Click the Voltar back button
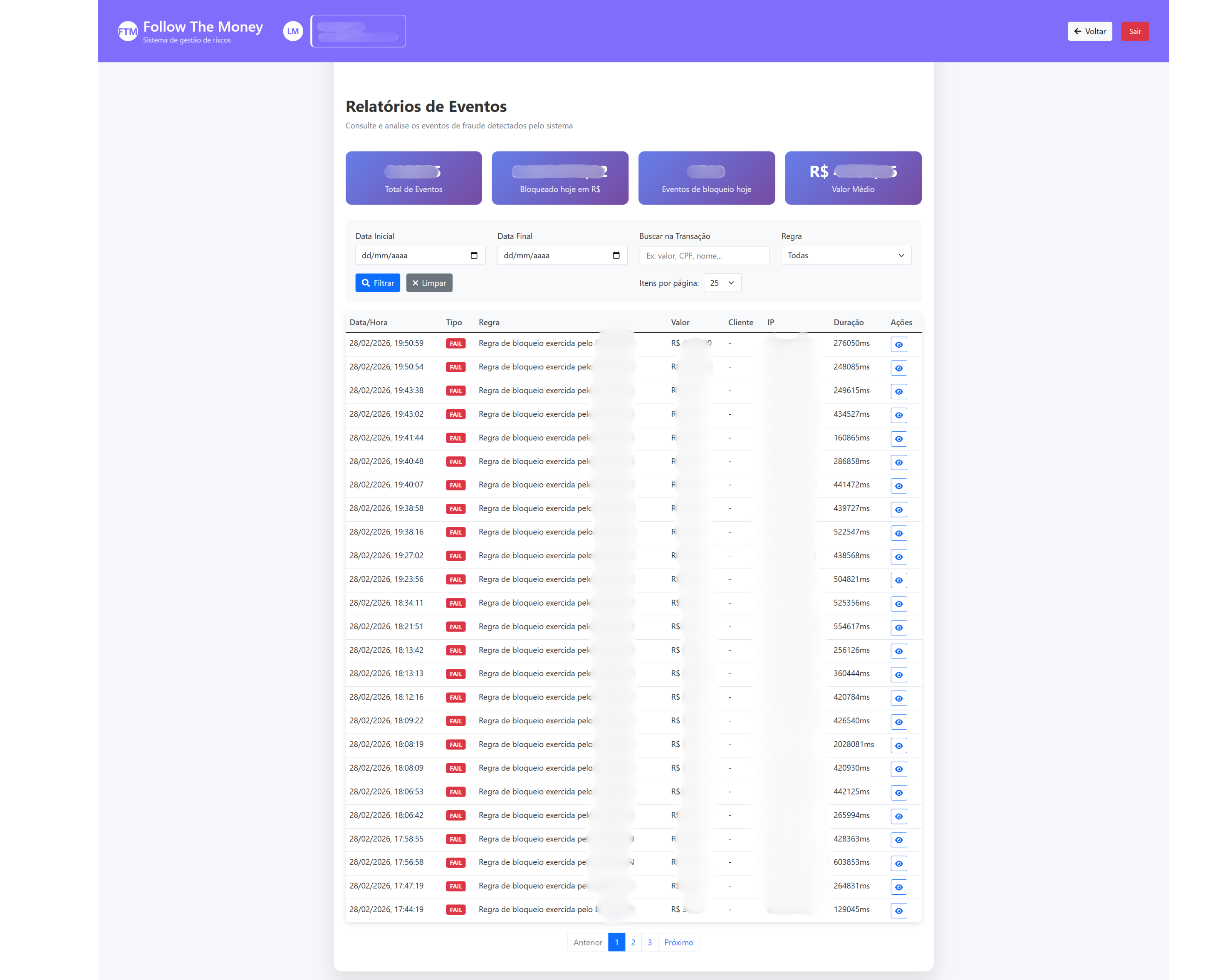Image resolution: width=1225 pixels, height=980 pixels. 1089,31
